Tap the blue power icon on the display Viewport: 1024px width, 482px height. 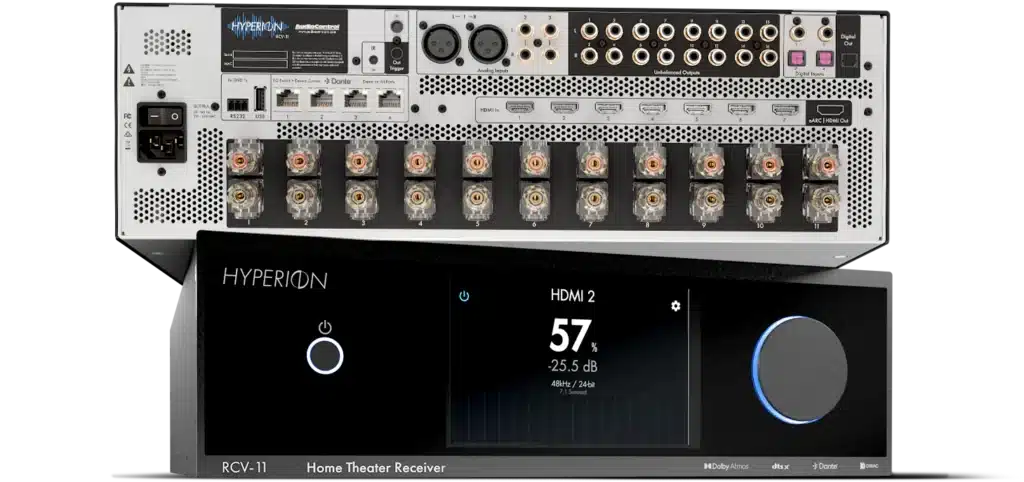coord(464,297)
